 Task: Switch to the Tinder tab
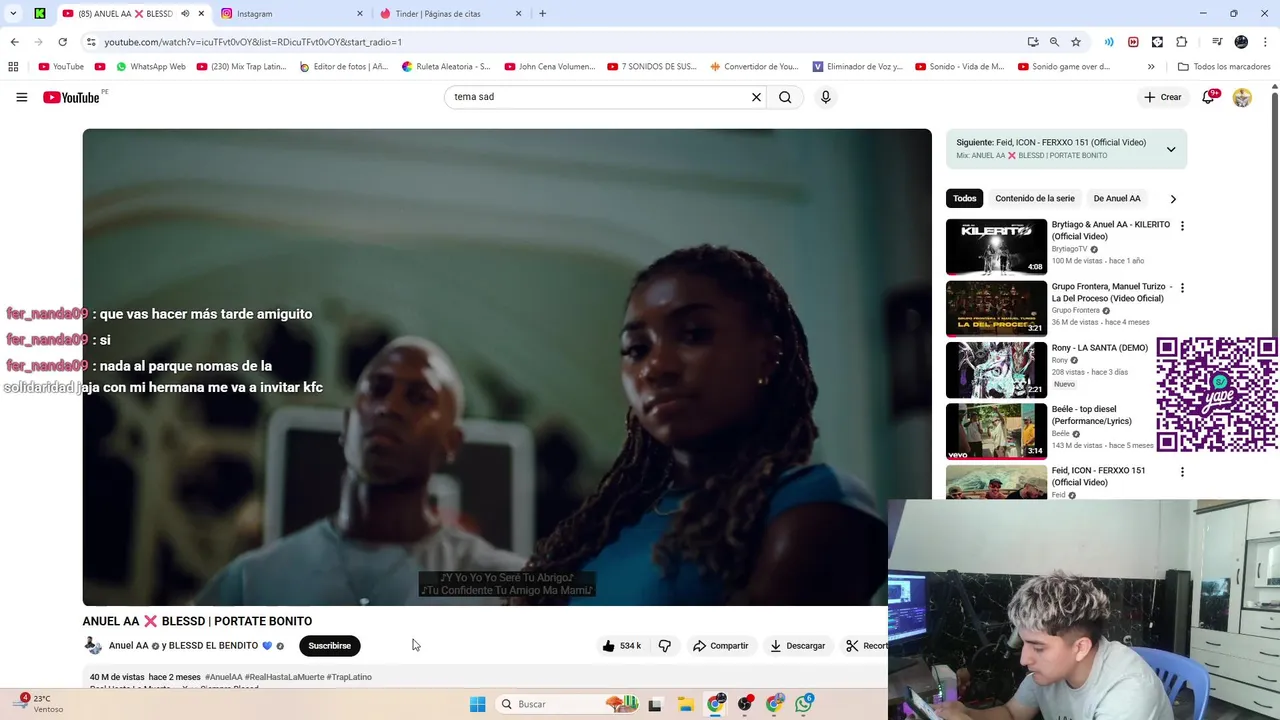click(x=450, y=14)
